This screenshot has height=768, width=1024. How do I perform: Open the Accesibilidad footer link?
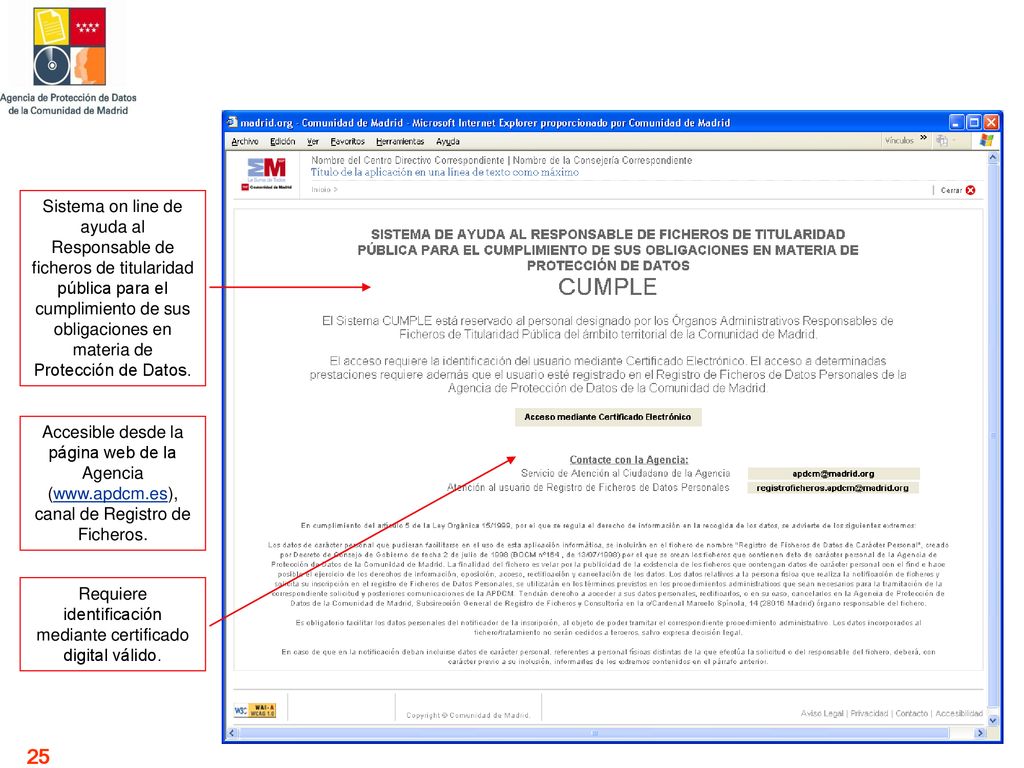[x=959, y=713]
